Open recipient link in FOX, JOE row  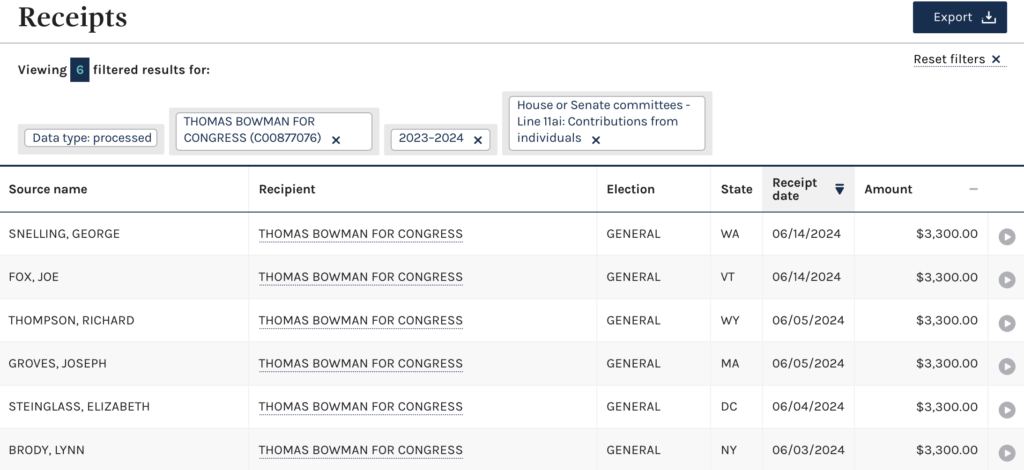click(x=360, y=277)
